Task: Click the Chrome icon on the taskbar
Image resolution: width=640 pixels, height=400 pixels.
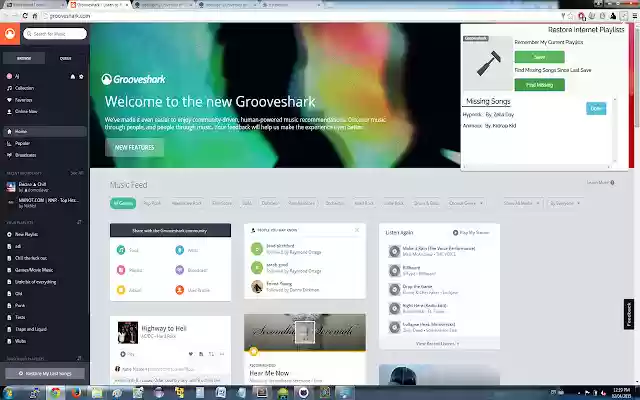Action: pos(56,393)
